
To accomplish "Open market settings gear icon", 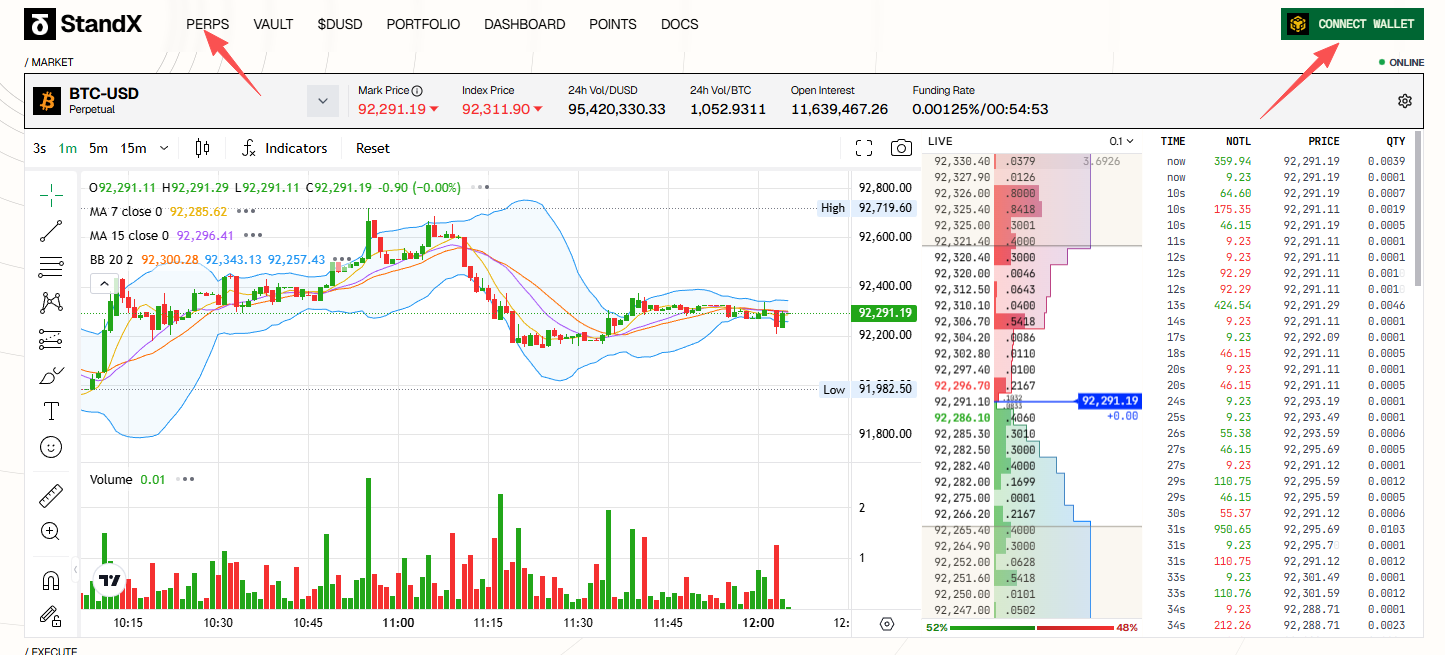I will pos(1405,101).
